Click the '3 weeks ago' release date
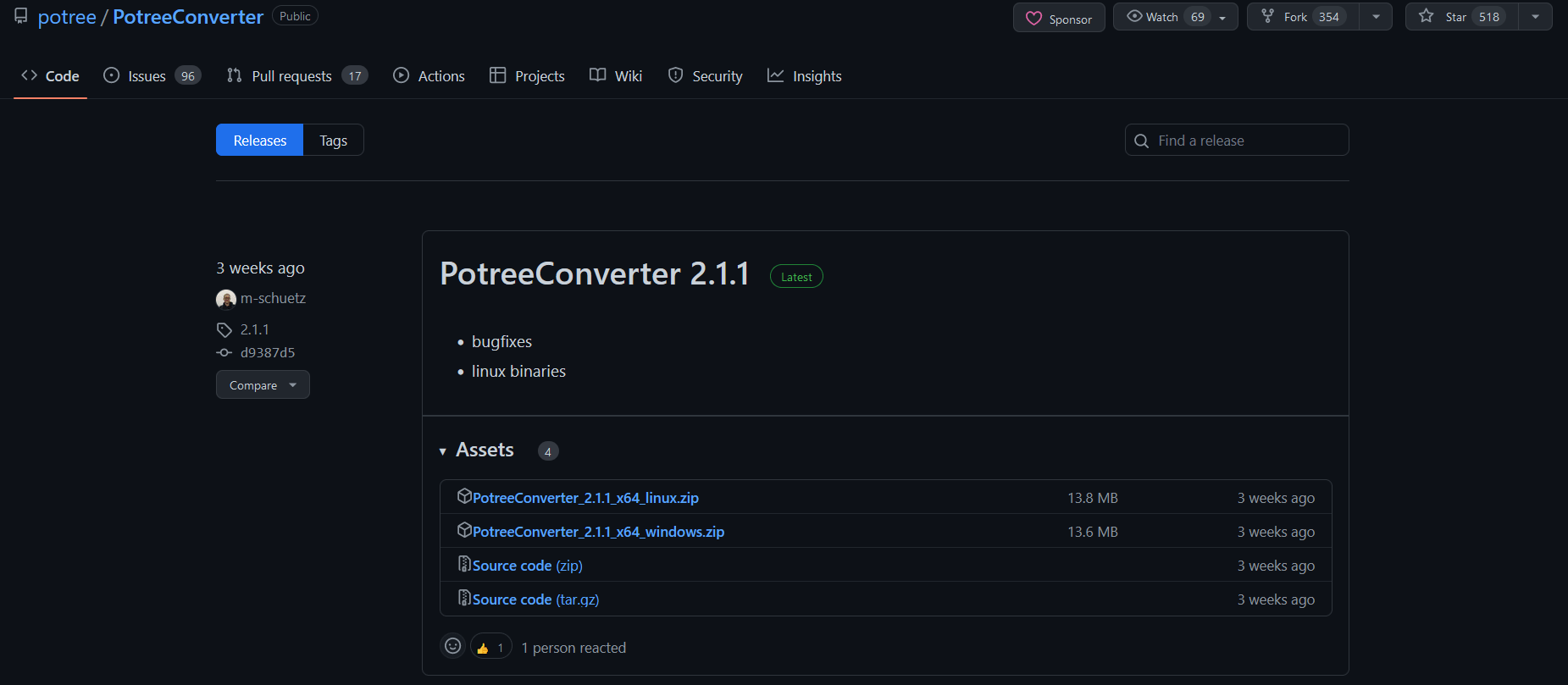Image resolution: width=1568 pixels, height=685 pixels. click(260, 268)
